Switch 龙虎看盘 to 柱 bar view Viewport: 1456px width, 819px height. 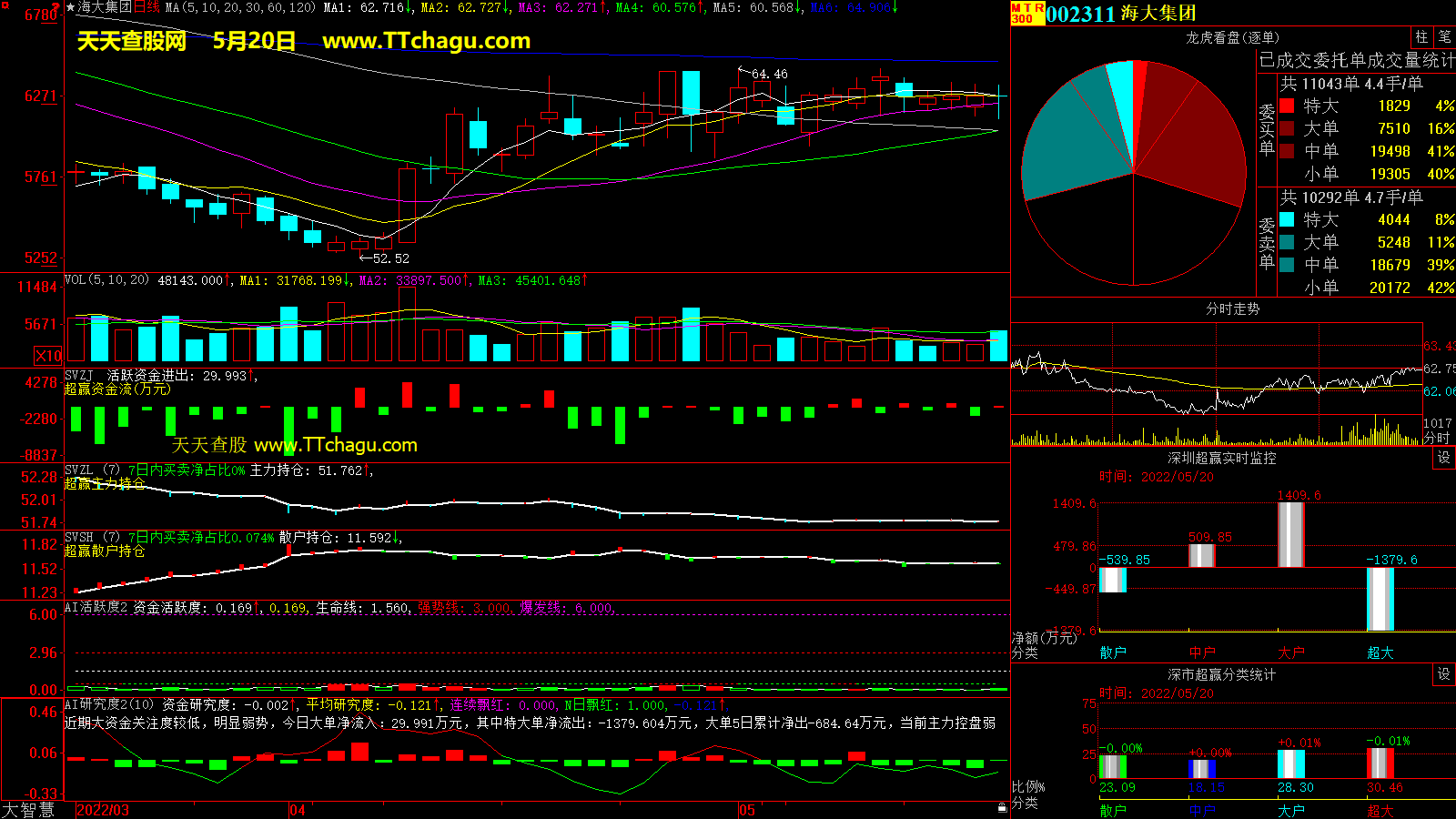point(1421,37)
